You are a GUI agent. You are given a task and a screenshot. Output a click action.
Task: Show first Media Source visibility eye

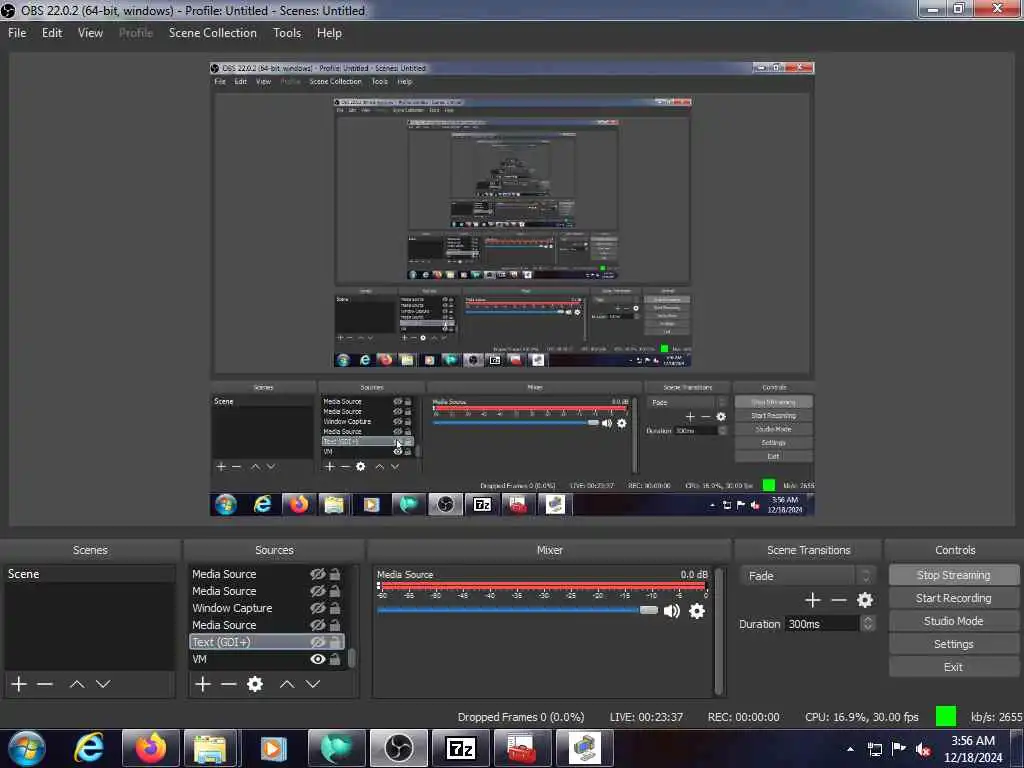pyautogui.click(x=317, y=574)
